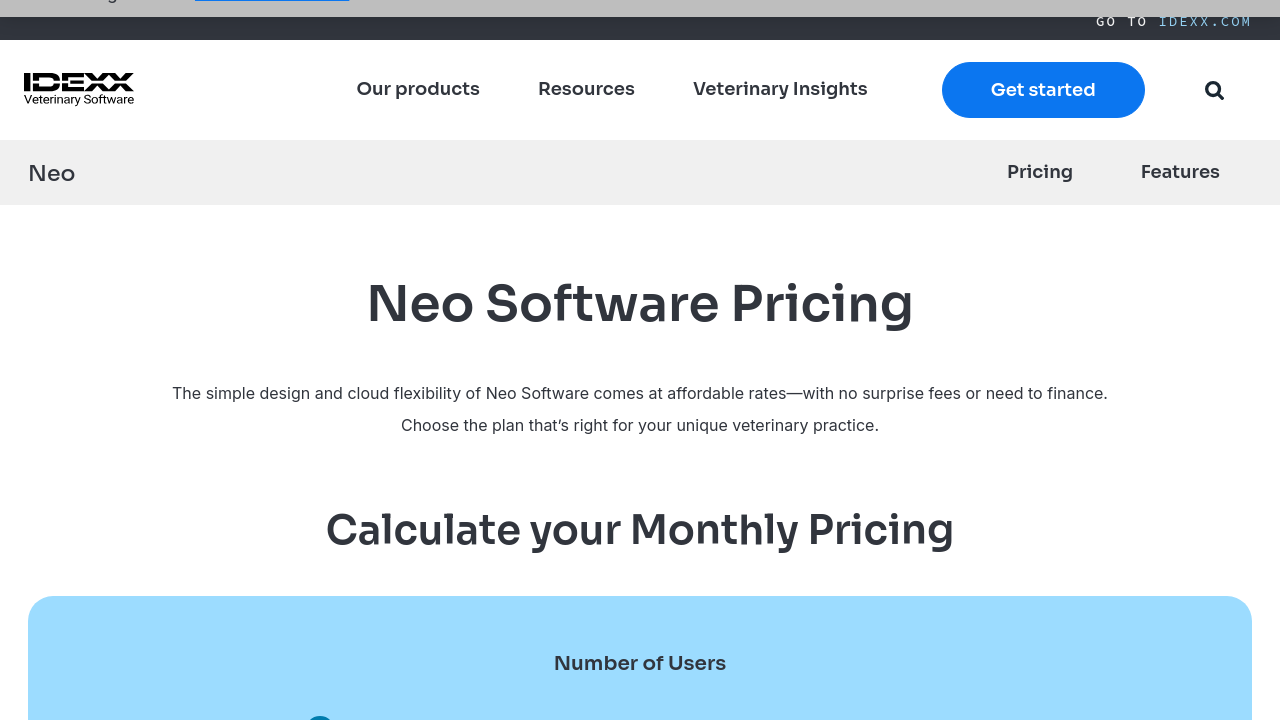1280x720 pixels.
Task: Click the 'GO TO' text in top bar
Action: click(x=1121, y=22)
